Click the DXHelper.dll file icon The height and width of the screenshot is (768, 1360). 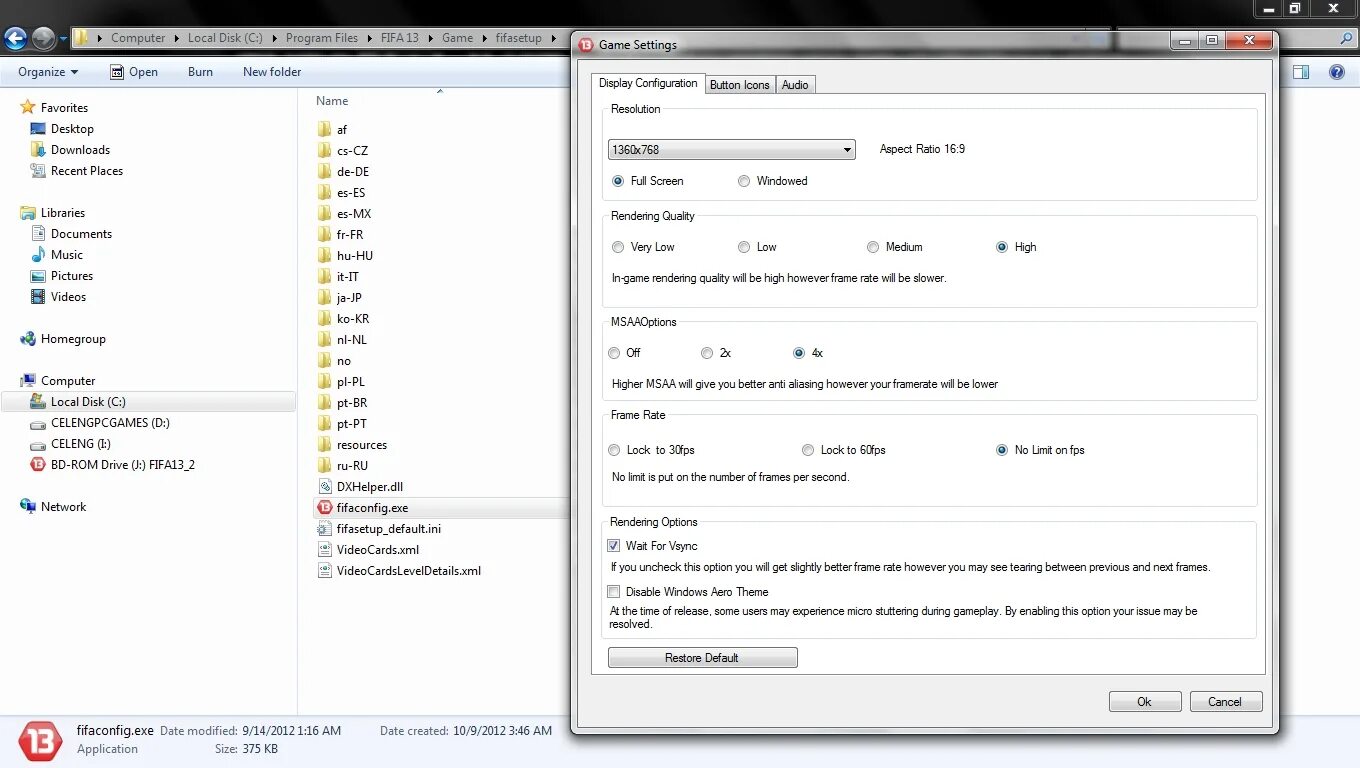pyautogui.click(x=324, y=487)
